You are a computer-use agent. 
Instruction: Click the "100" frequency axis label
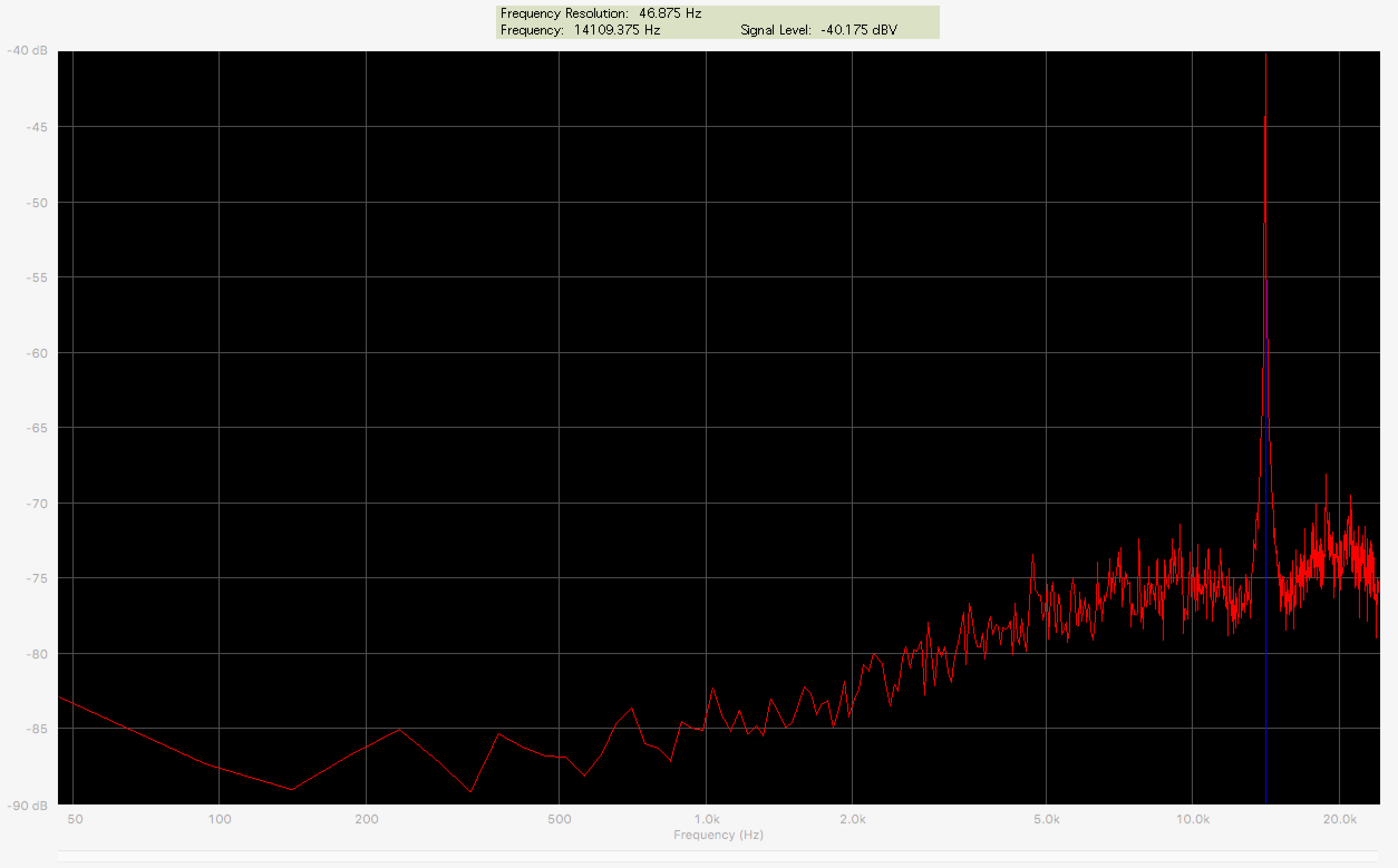click(220, 819)
